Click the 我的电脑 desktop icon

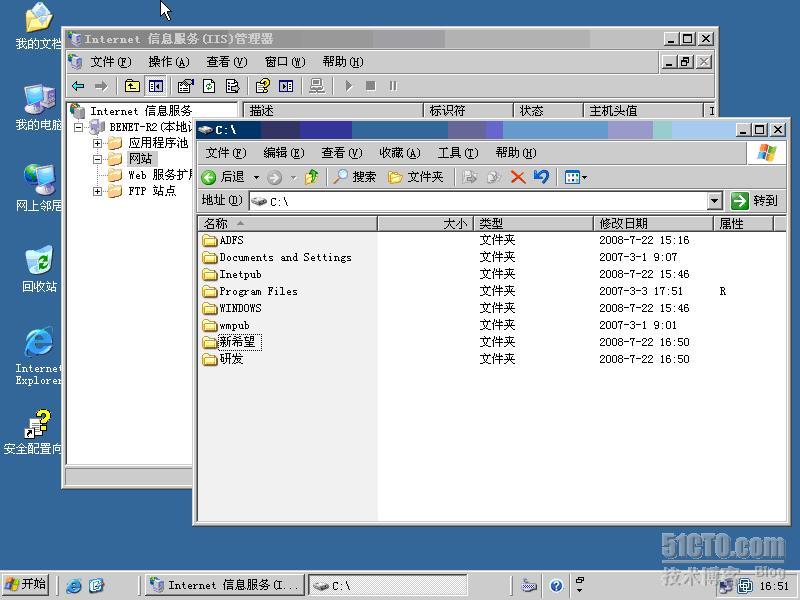point(39,108)
